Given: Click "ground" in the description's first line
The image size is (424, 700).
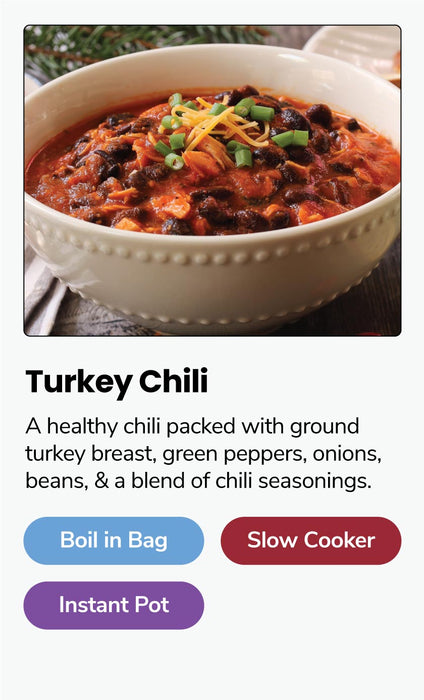Looking at the screenshot, I should point(324,428).
